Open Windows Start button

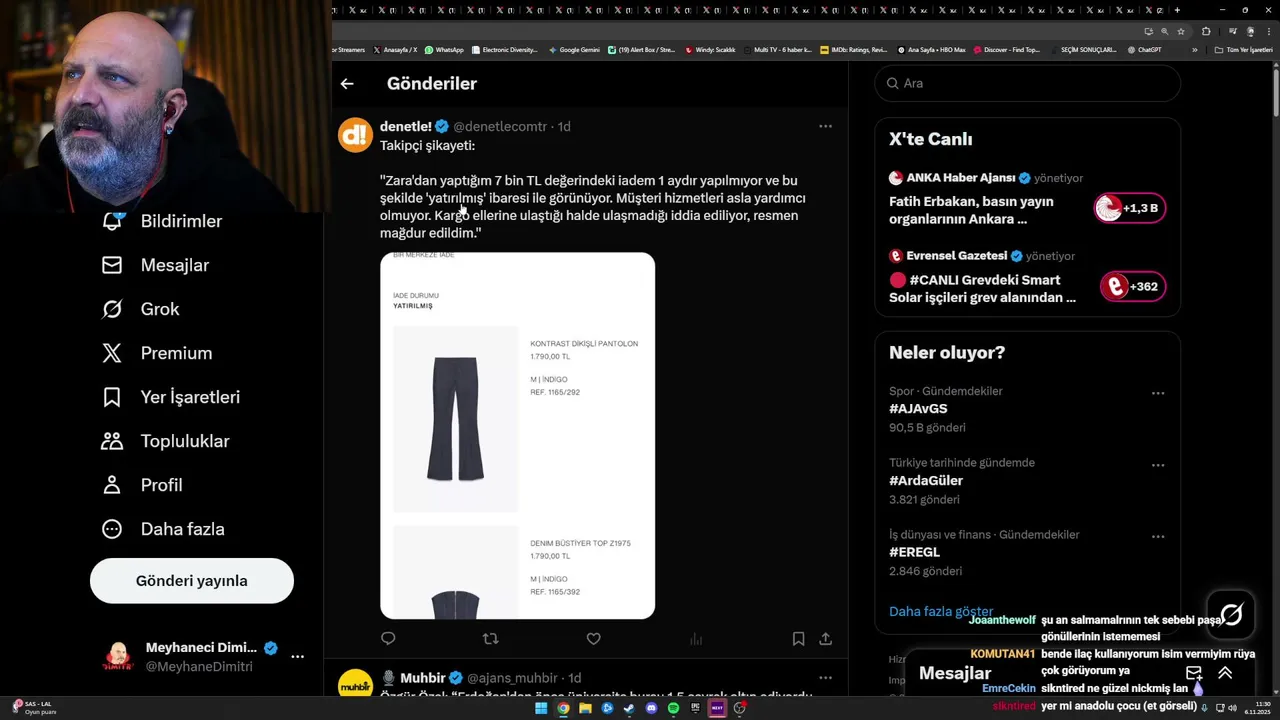541,708
